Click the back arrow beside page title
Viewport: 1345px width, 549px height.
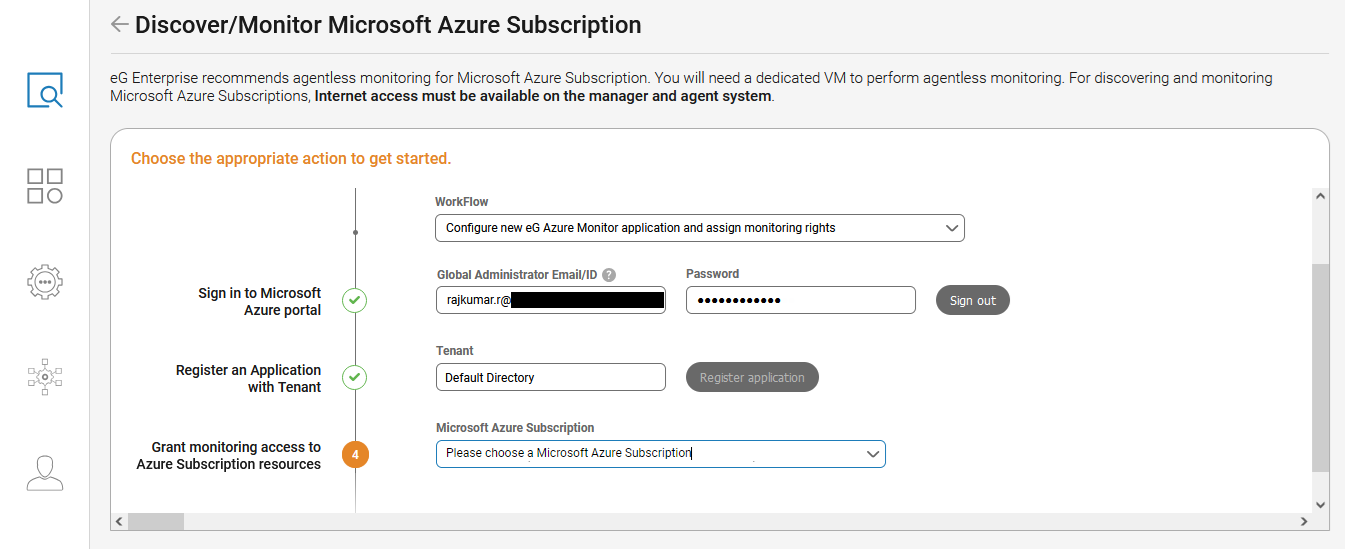tap(120, 25)
